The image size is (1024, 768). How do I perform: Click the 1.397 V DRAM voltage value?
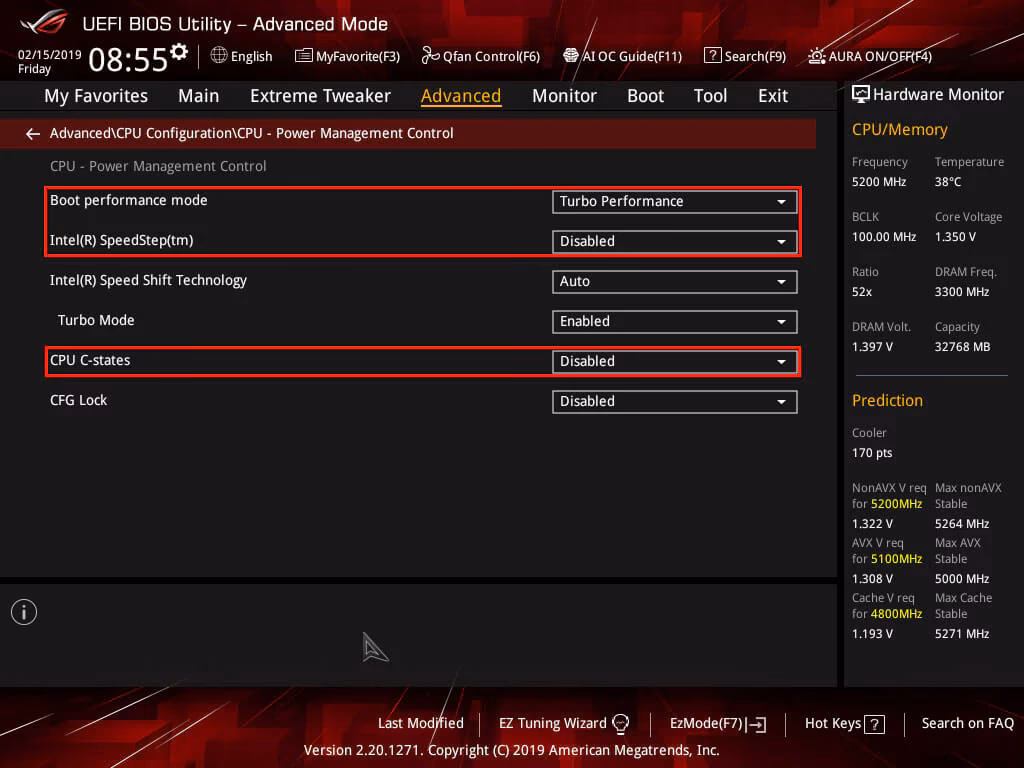872,347
